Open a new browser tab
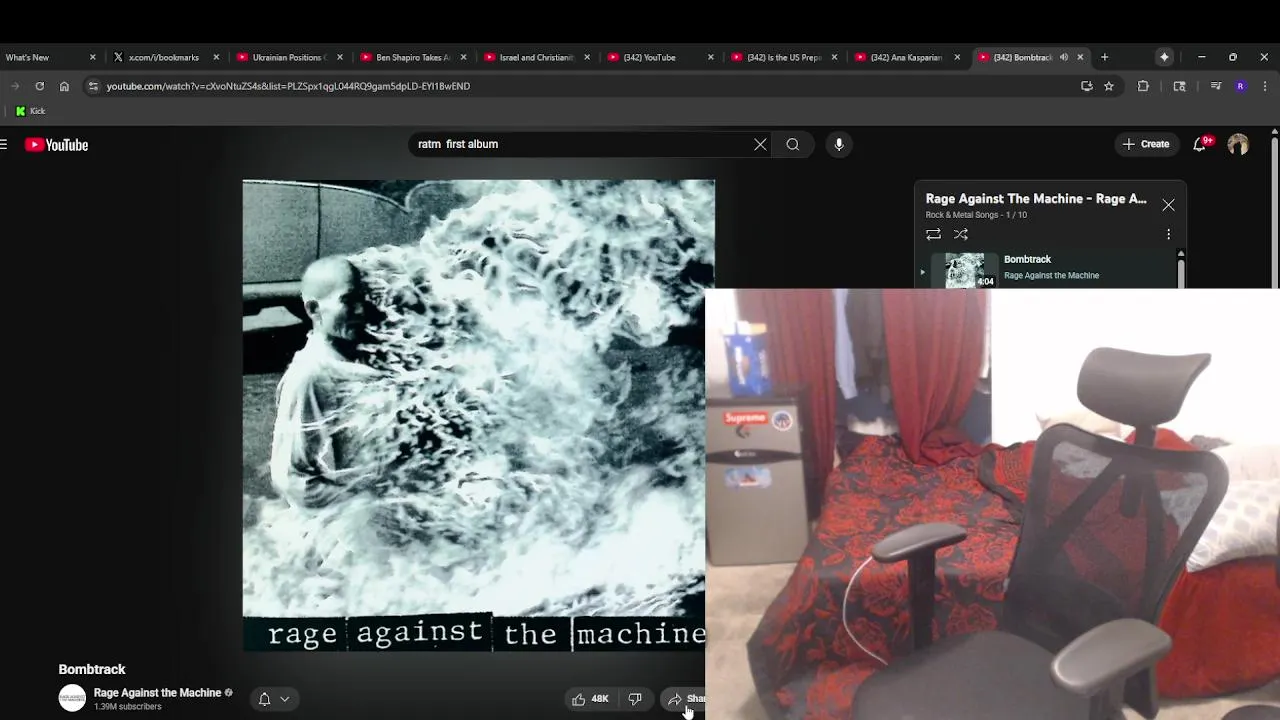This screenshot has height=720, width=1280. (x=1104, y=57)
